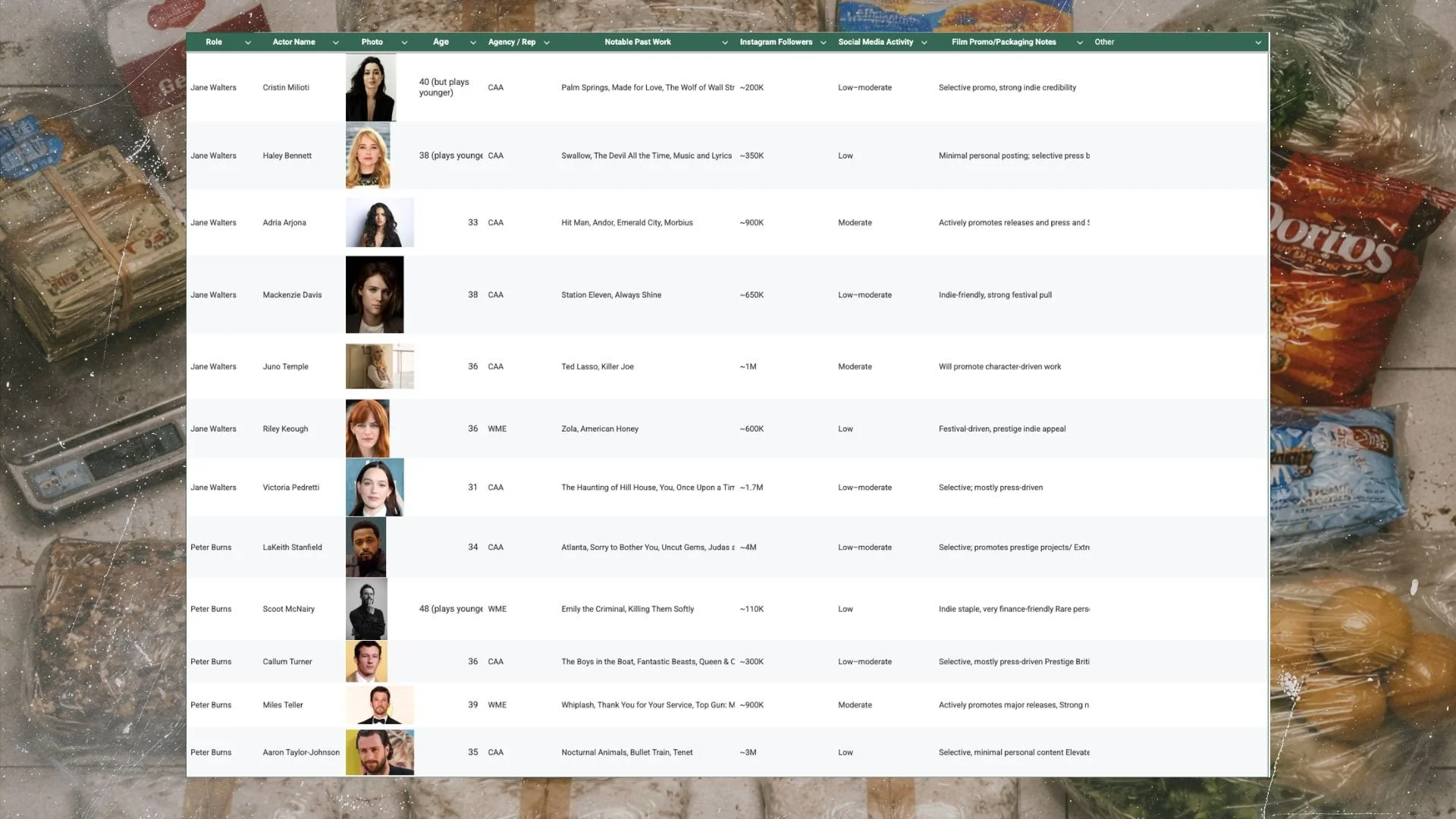Select LaKeith Stanfield's photo thumbnail
1456x819 pixels.
click(366, 547)
